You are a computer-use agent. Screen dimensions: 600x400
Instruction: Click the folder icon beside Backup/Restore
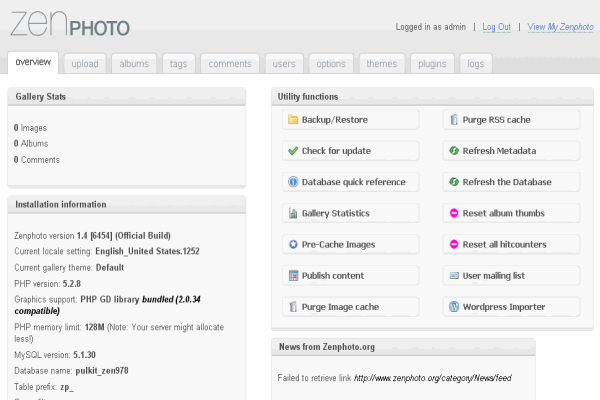tap(293, 120)
